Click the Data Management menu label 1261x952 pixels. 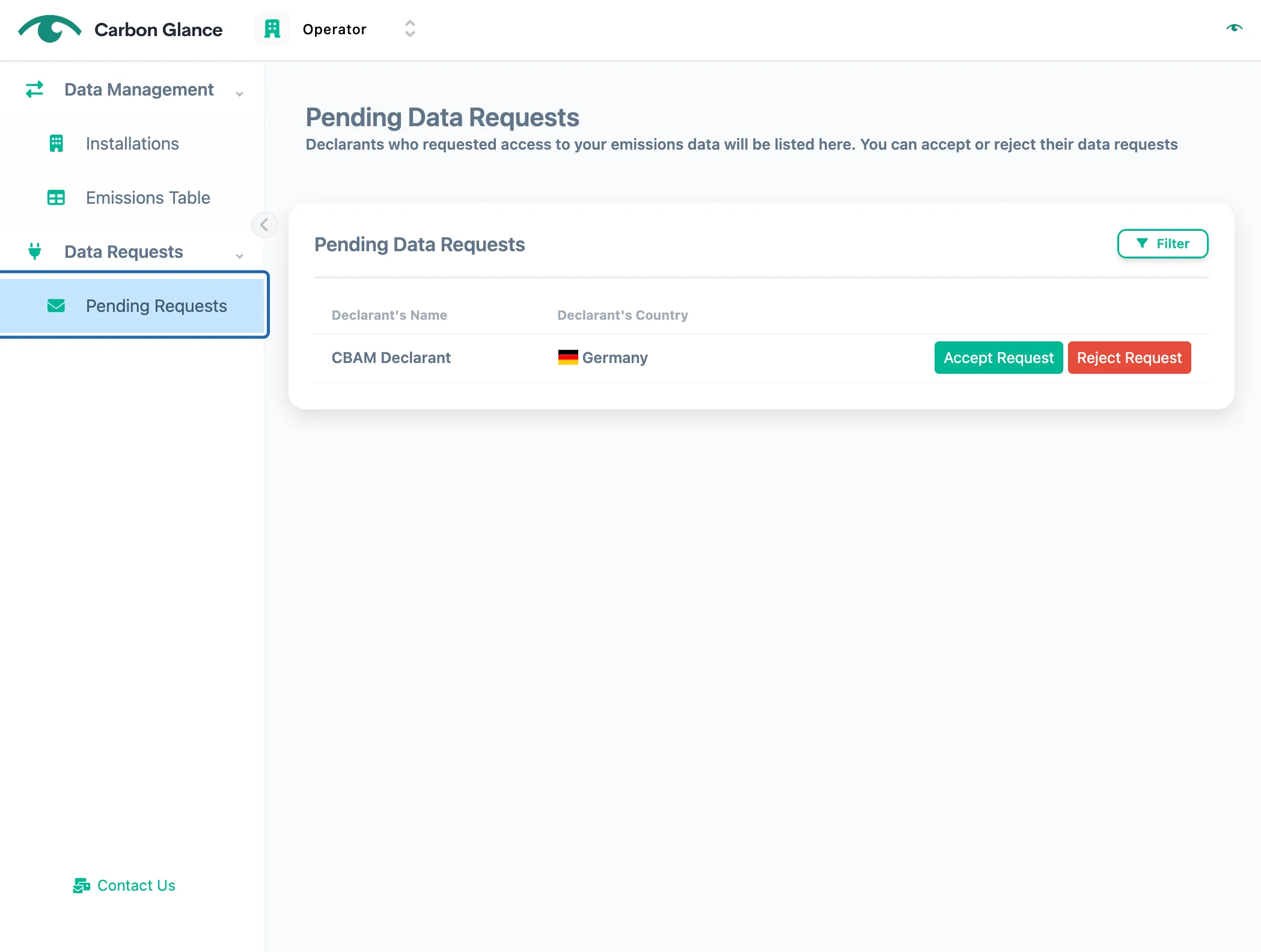click(x=139, y=90)
